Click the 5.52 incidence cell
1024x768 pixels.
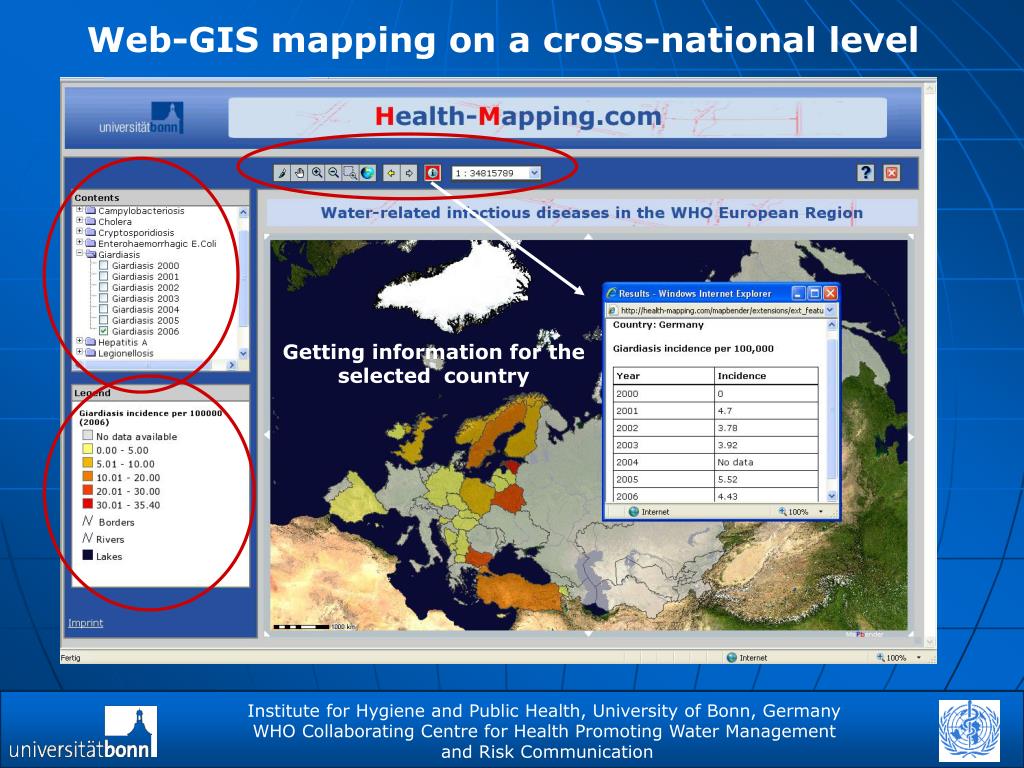point(766,479)
